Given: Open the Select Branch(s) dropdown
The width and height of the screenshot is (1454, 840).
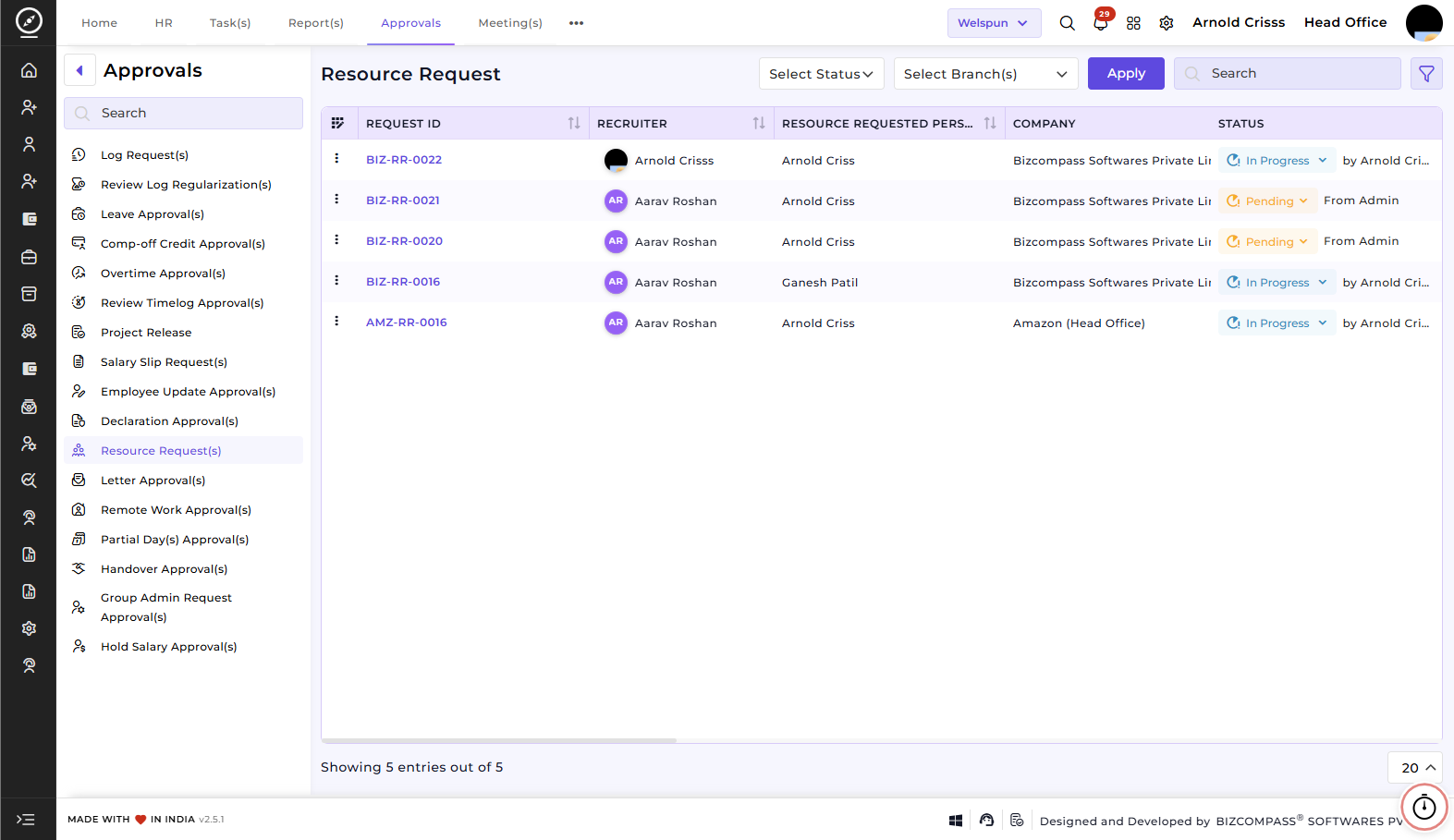Looking at the screenshot, I should 985,74.
